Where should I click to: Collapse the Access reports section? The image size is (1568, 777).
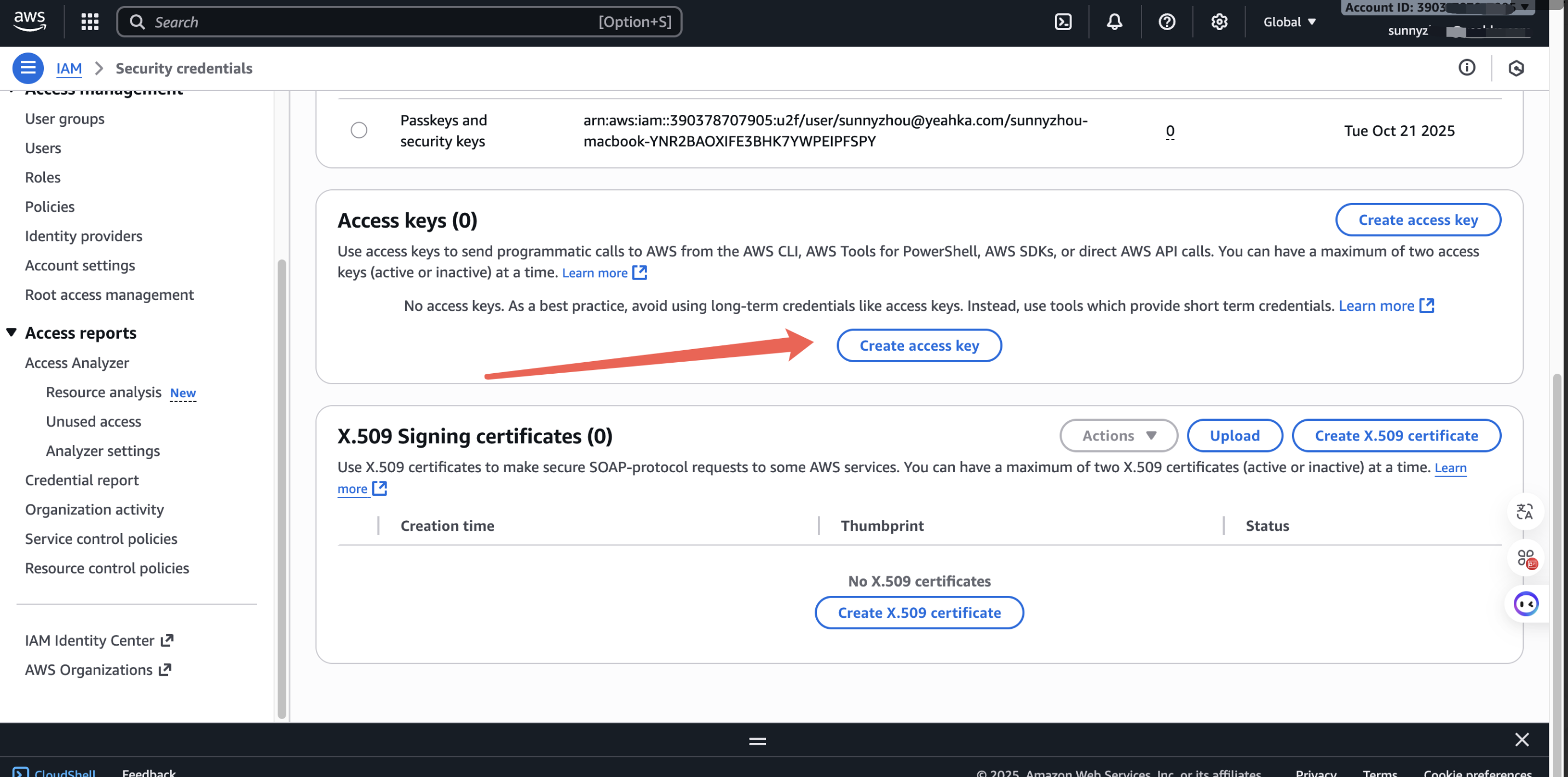click(x=11, y=333)
